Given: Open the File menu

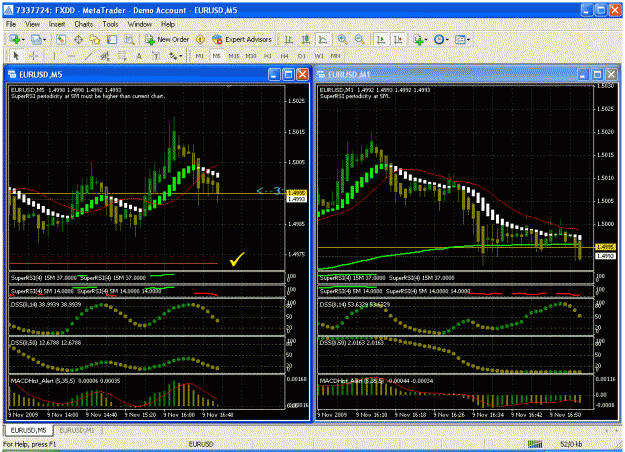Looking at the screenshot, I should pos(11,24).
